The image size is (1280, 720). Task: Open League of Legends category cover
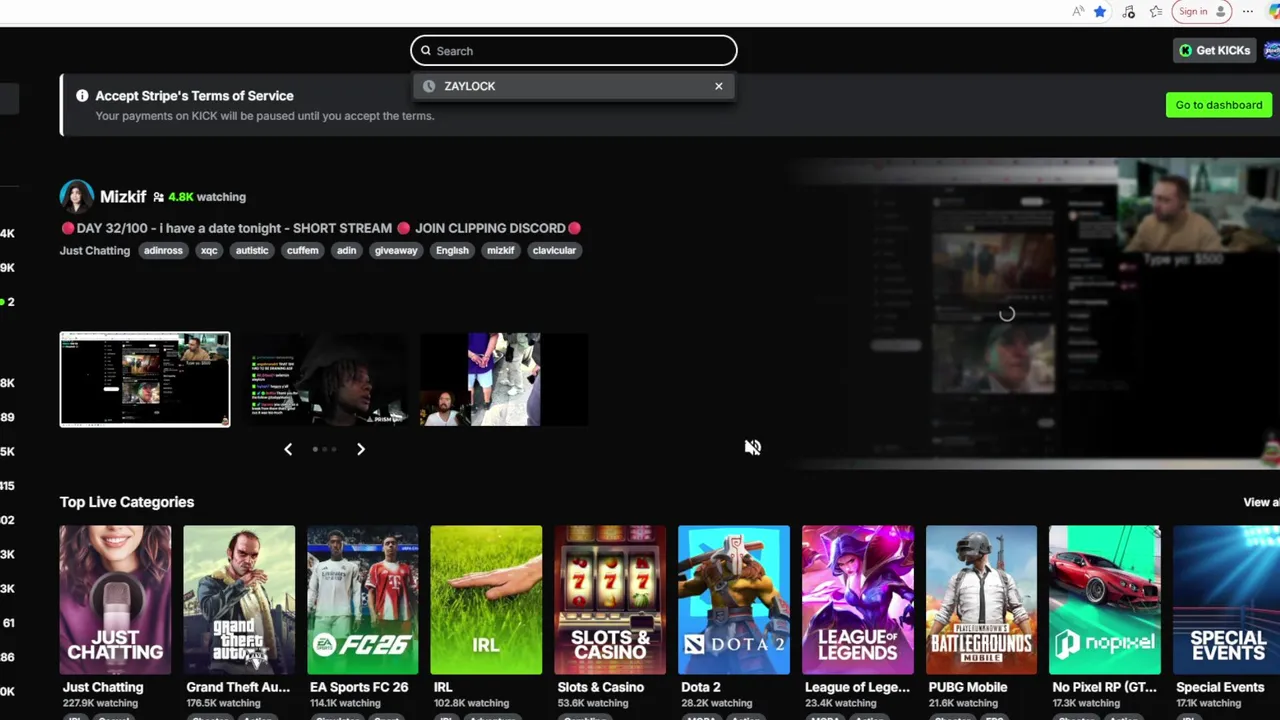(858, 600)
